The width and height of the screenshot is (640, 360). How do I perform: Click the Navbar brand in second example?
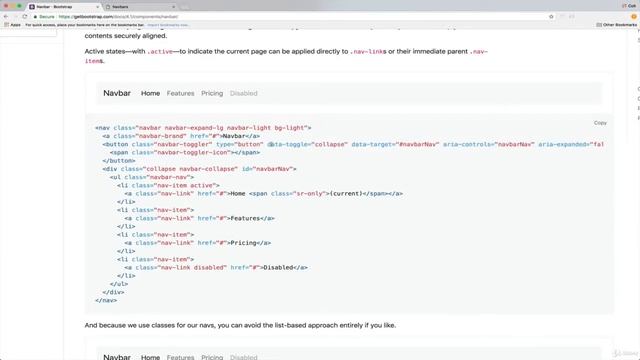pos(117,357)
